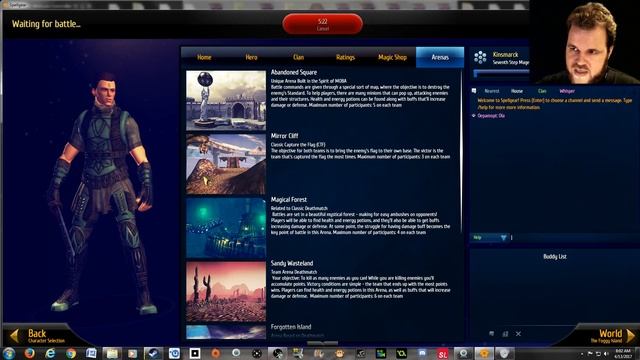The height and width of the screenshot is (360, 640).
Task: Select the Arenas tab
Action: click(x=440, y=58)
